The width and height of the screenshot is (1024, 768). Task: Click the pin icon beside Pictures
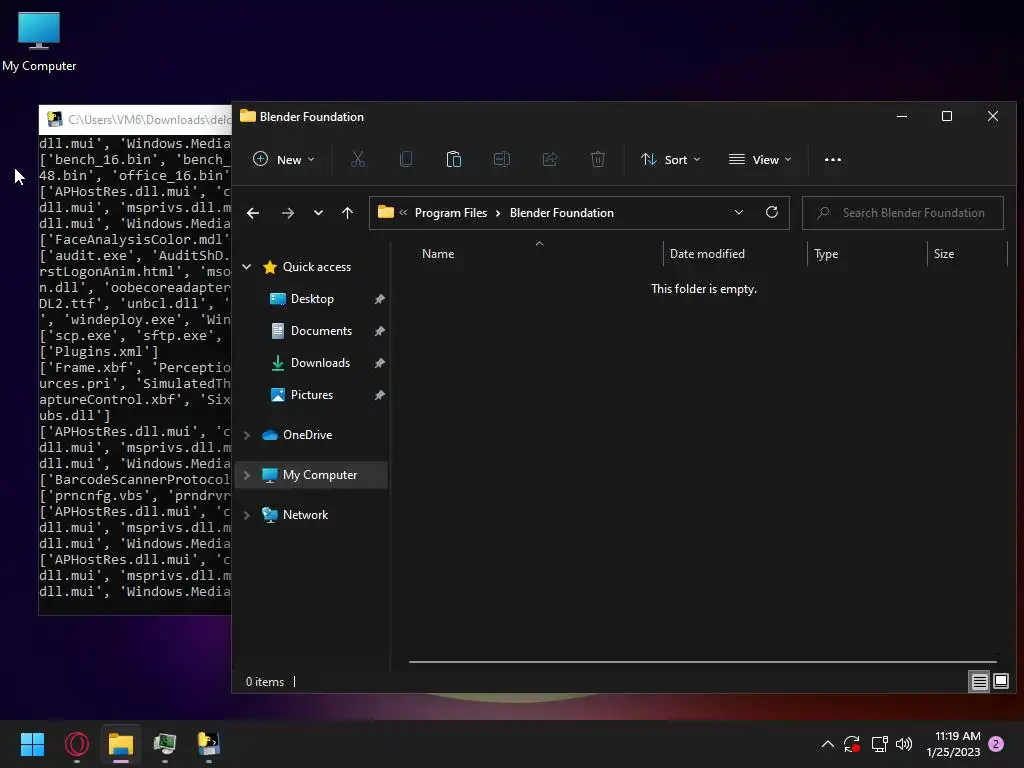pos(379,395)
